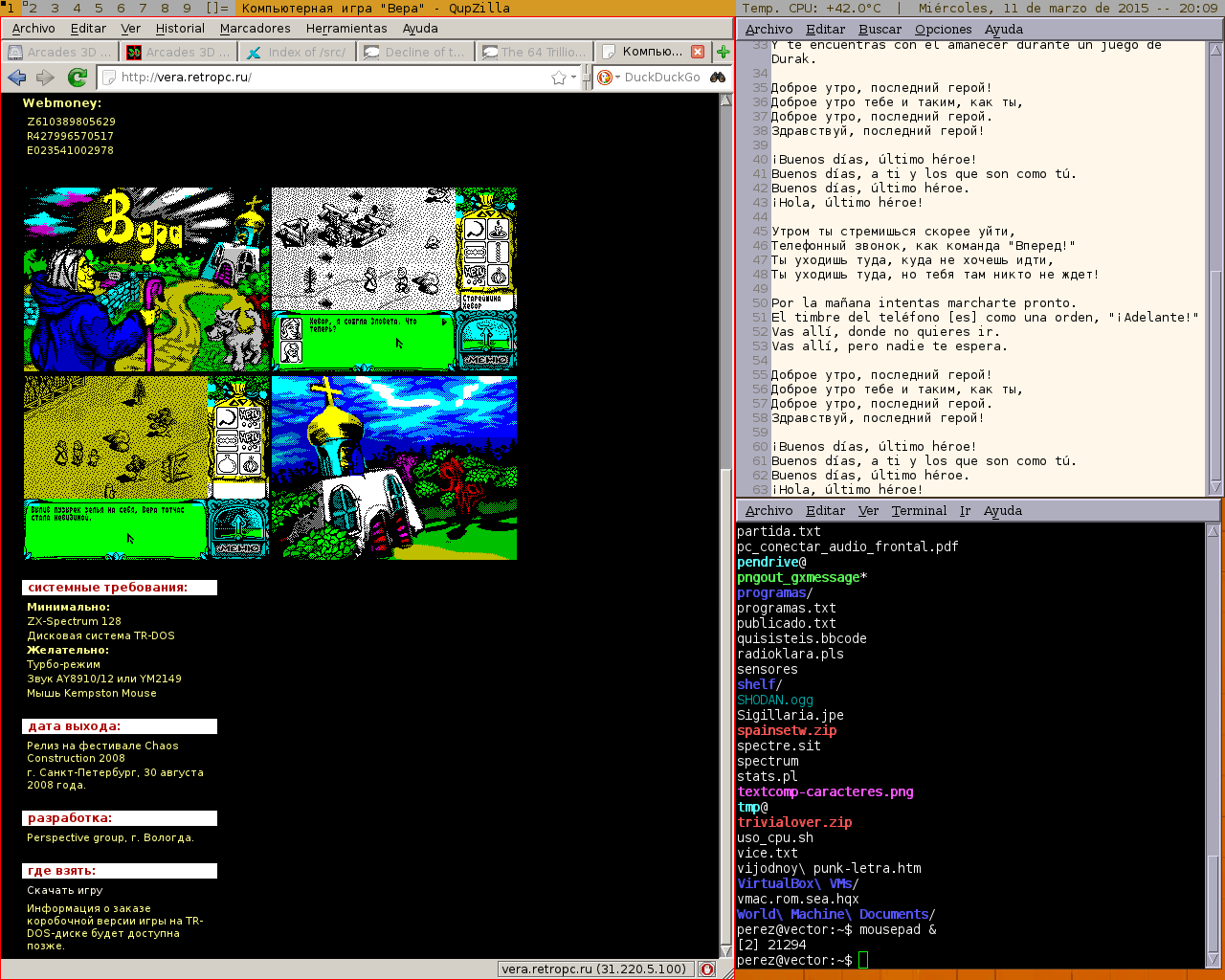This screenshot has height=980, width=1225.
Task: Bookmark the page with the star icon
Action: click(559, 78)
